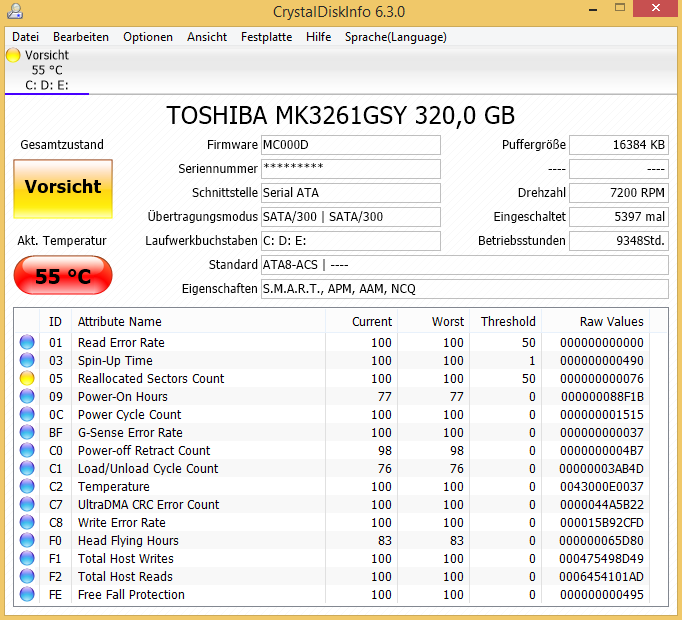This screenshot has height=620, width=682.
Task: Click blue status icon for Temperature row
Action: click(x=27, y=486)
